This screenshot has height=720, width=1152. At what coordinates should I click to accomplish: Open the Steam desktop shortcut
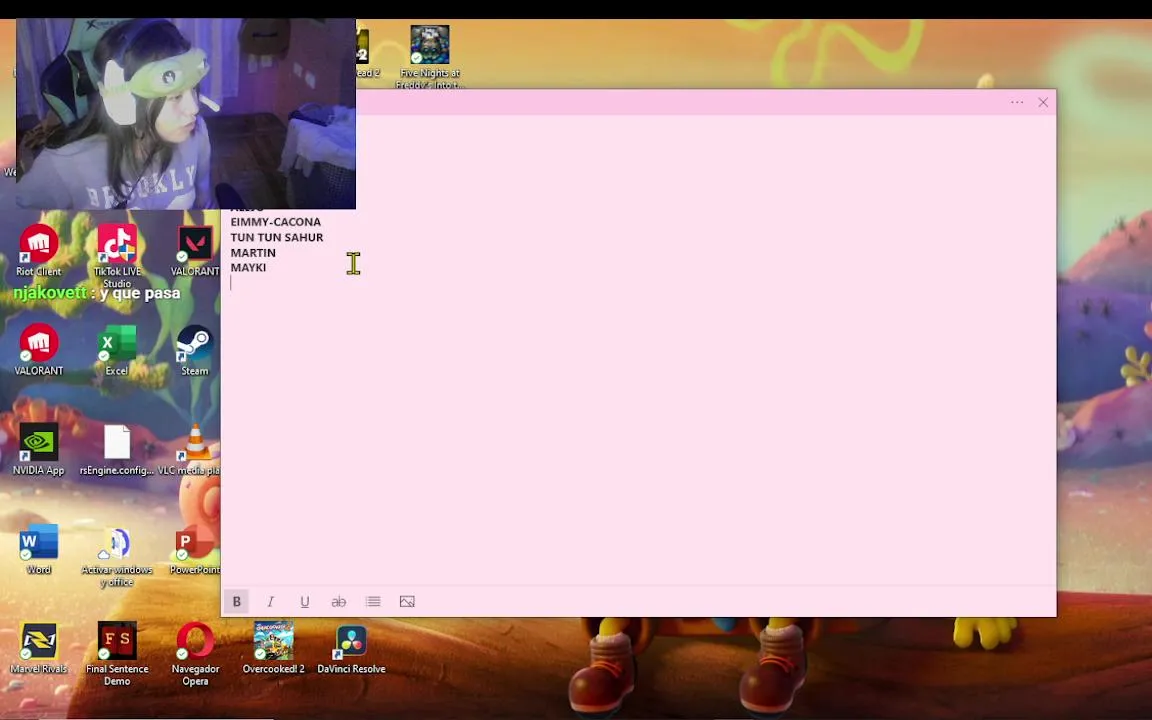tap(195, 350)
